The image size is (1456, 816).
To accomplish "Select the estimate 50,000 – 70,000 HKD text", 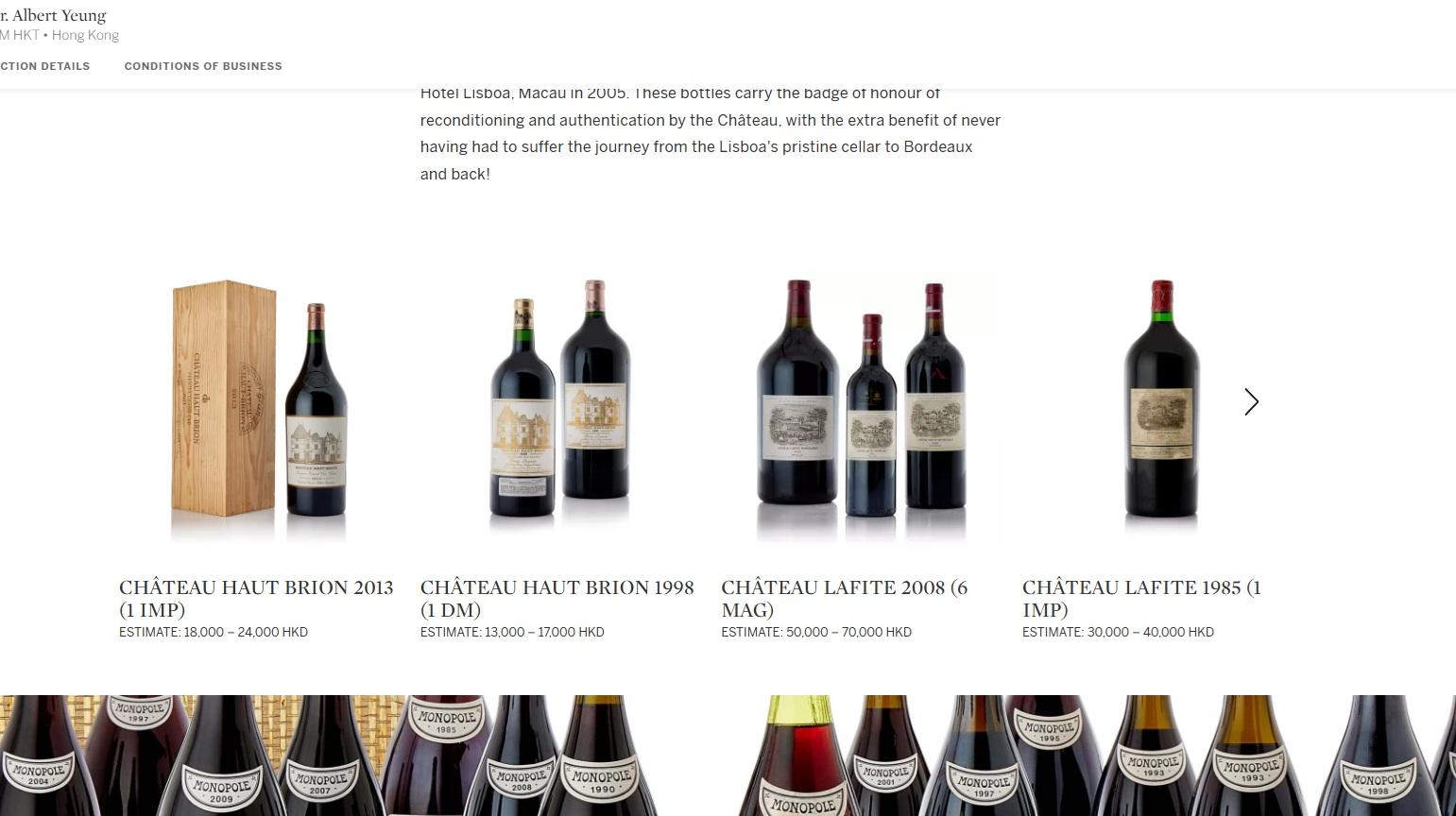I will pos(816,632).
